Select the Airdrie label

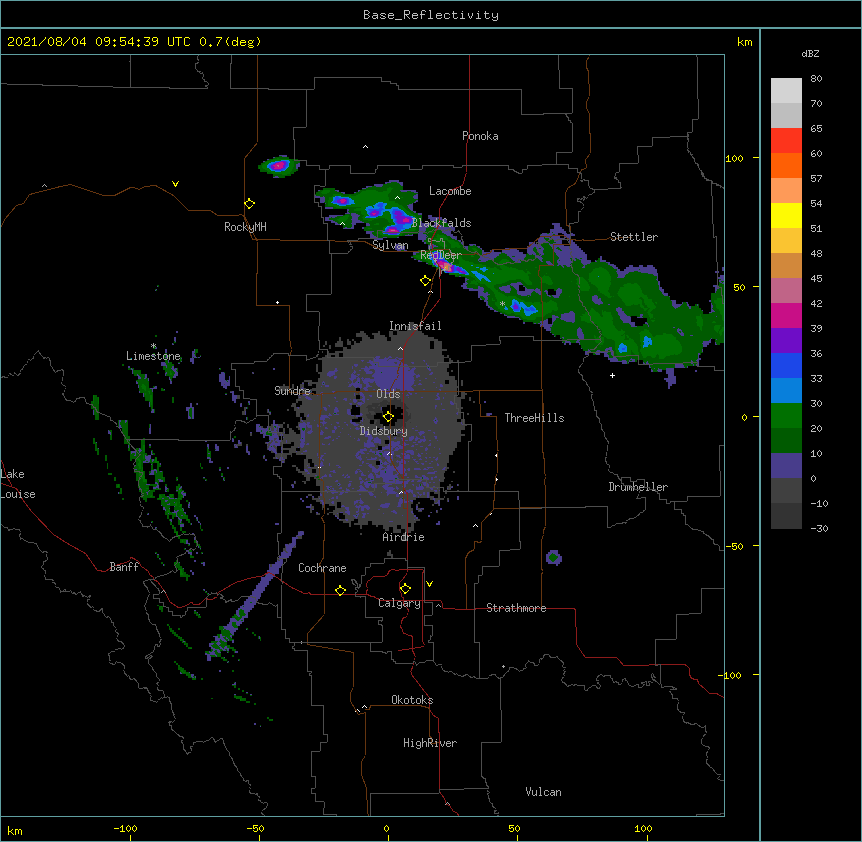(x=404, y=537)
